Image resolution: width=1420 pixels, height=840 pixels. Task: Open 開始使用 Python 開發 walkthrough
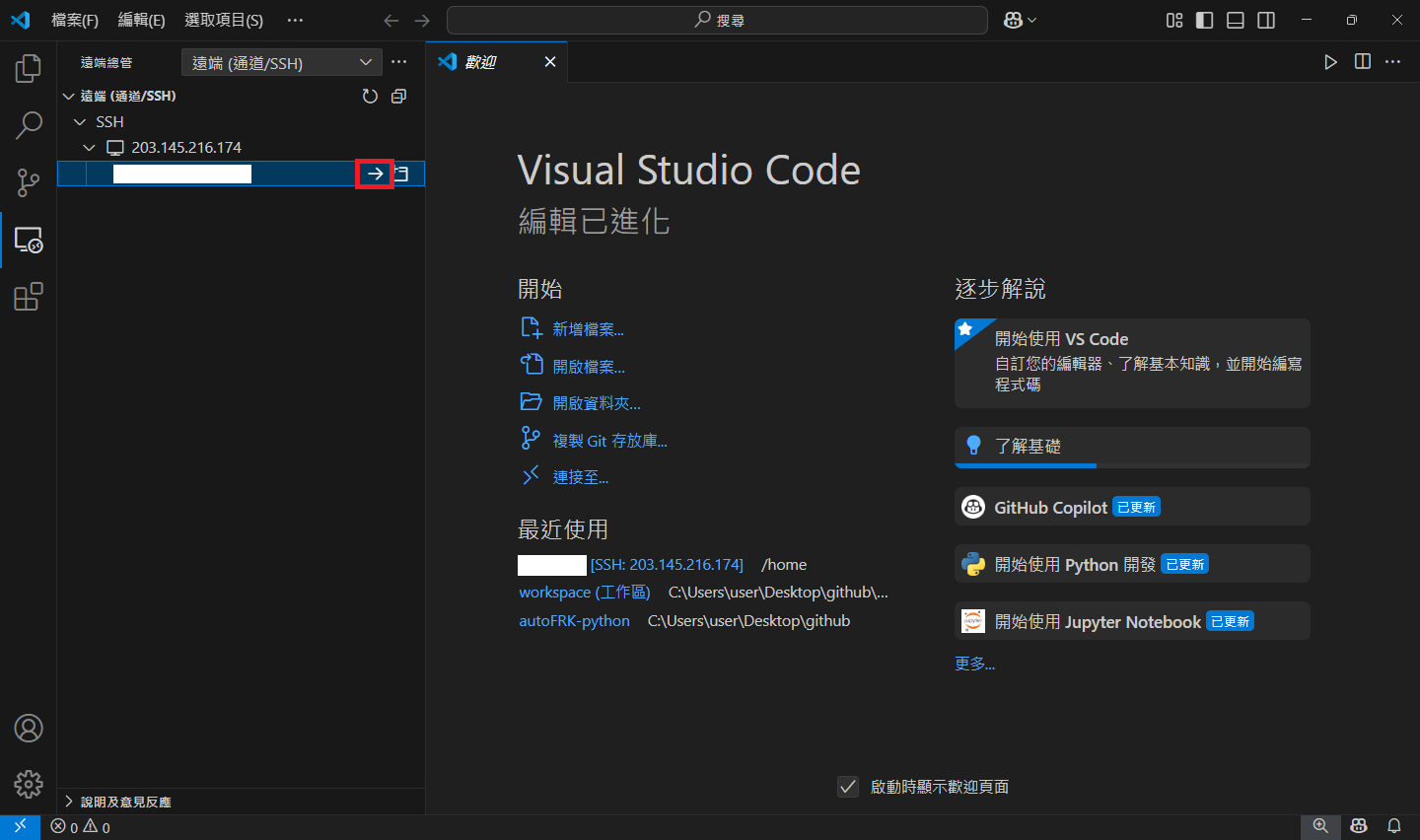[1132, 564]
